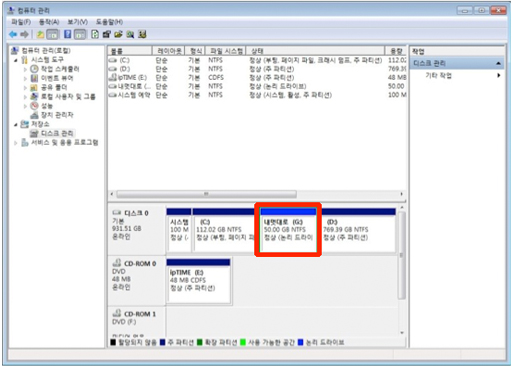Click the refresh page toolbar icon
The height and width of the screenshot is (366, 514).
click(95, 34)
